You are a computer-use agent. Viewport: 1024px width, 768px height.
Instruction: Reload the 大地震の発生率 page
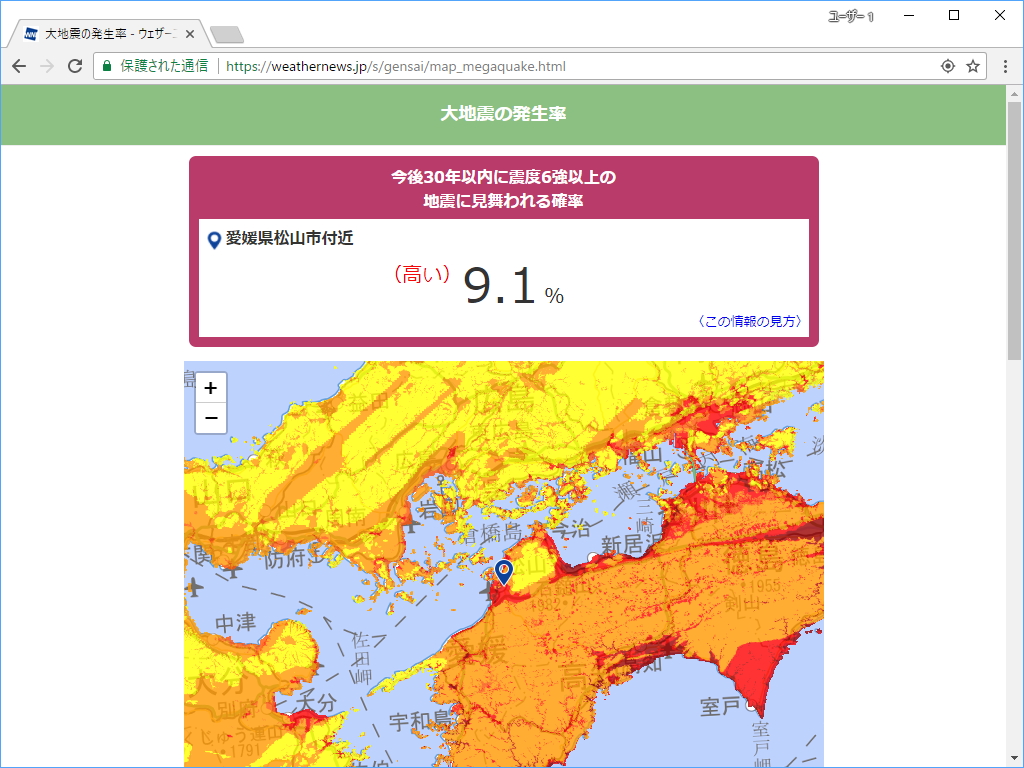tap(74, 65)
